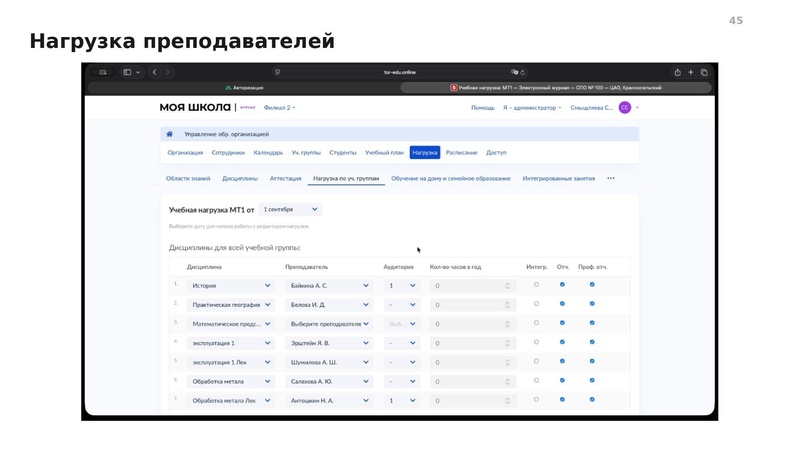Image resolution: width=800 pixels, height=450 pixels.
Task: Open the Уч. группы menu item
Action: 306,153
